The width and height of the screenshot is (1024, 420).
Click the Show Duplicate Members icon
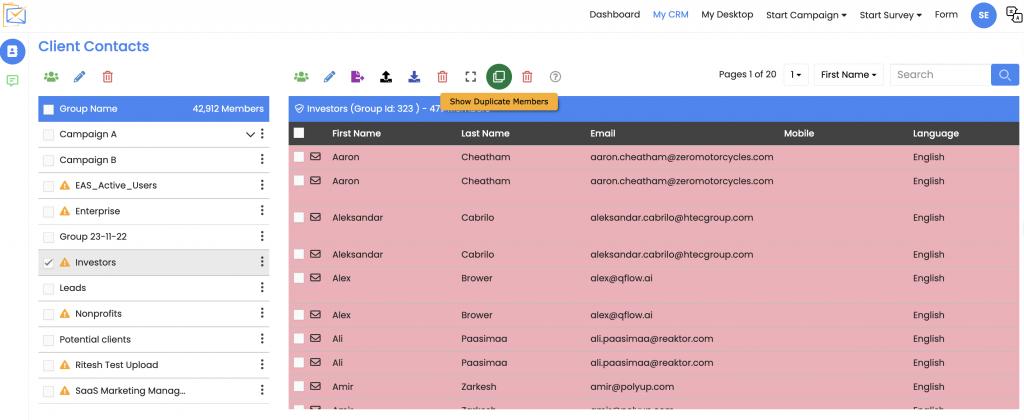point(498,76)
